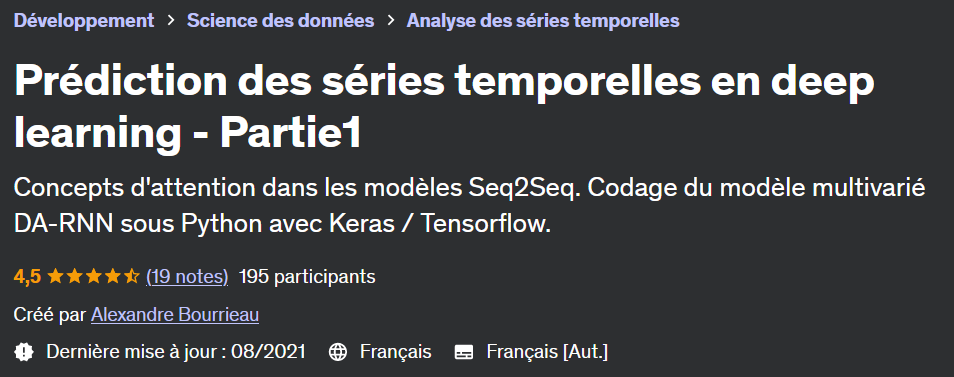Click the closed captions subtitle icon
This screenshot has height=377, width=954.
(x=464, y=351)
